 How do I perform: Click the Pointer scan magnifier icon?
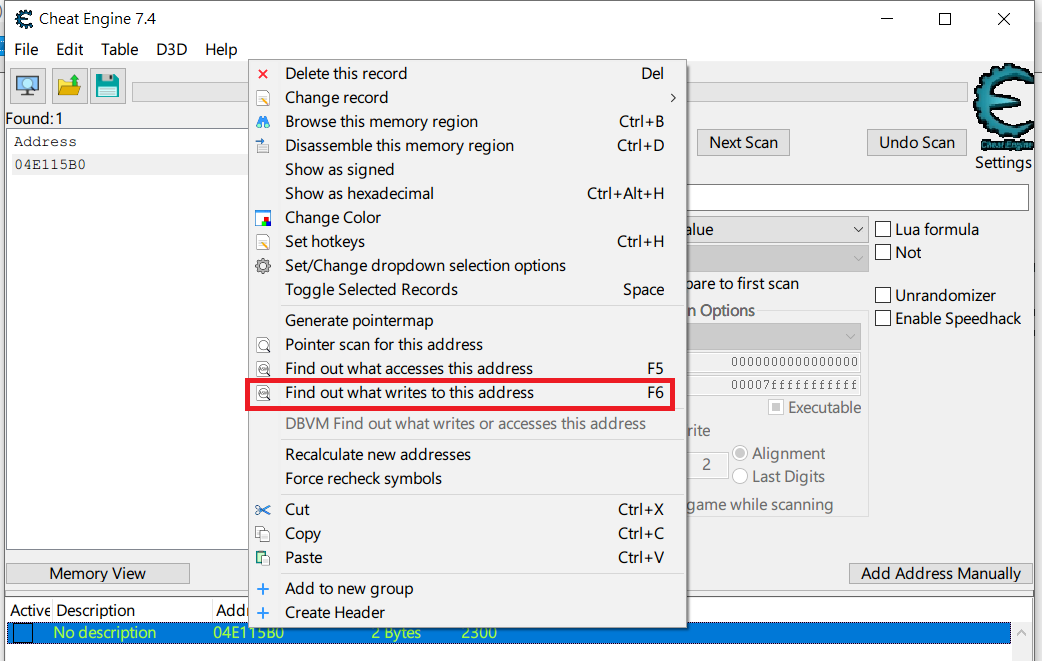point(263,345)
